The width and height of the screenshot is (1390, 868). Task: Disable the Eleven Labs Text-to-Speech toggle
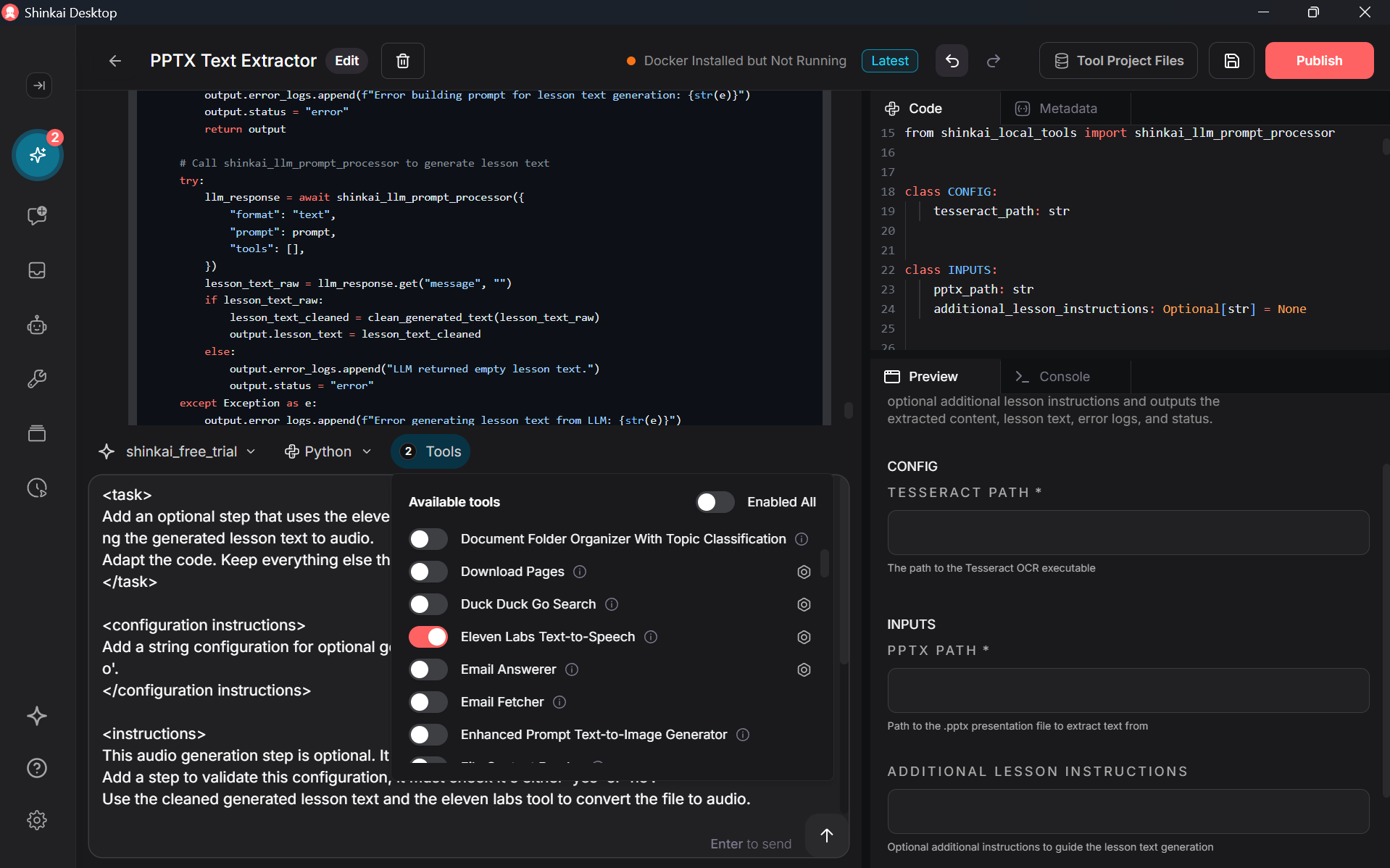pos(428,637)
